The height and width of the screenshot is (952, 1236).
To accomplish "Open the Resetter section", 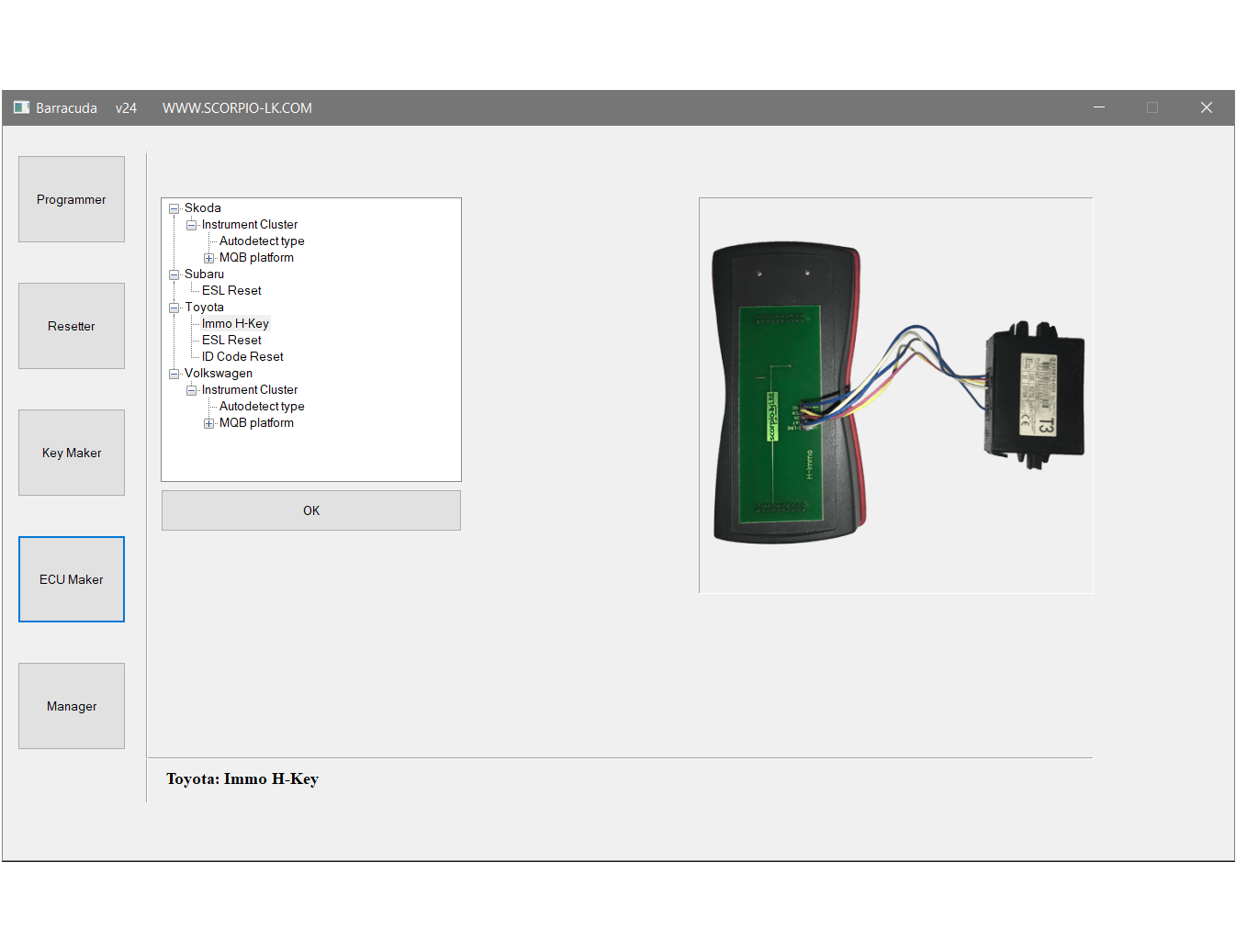I will pos(72,326).
